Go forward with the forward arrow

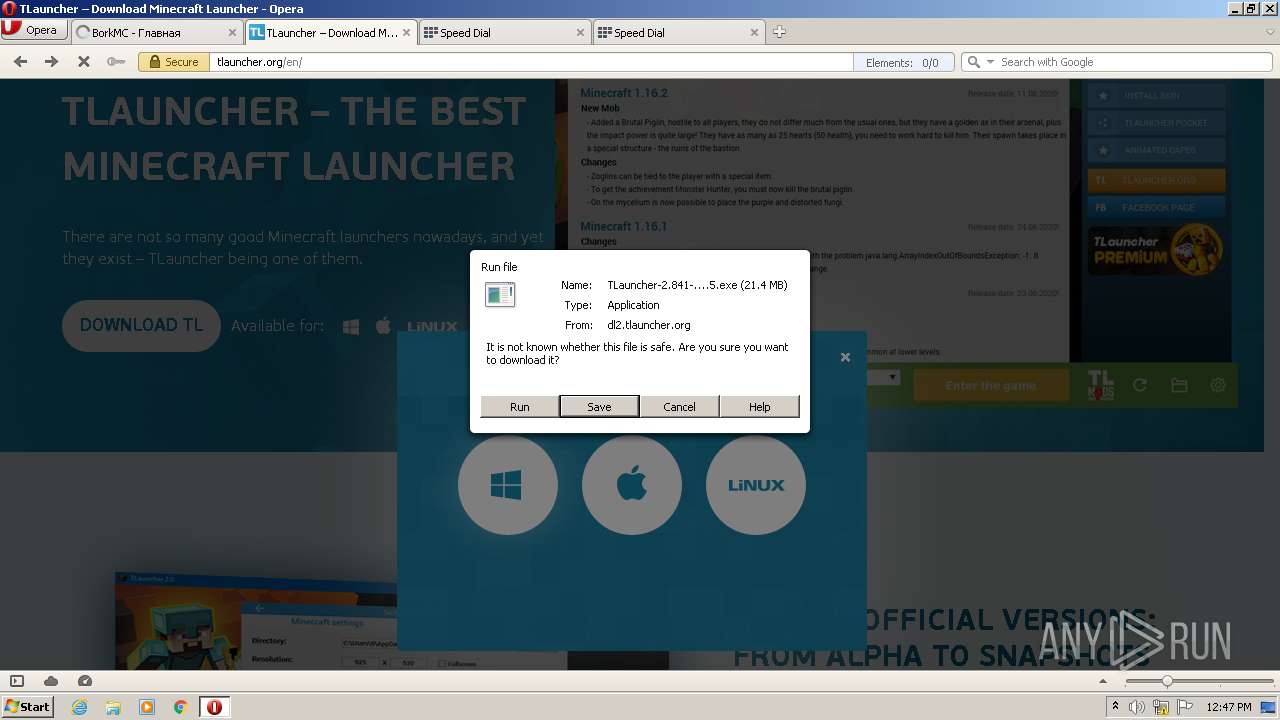pyautogui.click(x=51, y=62)
